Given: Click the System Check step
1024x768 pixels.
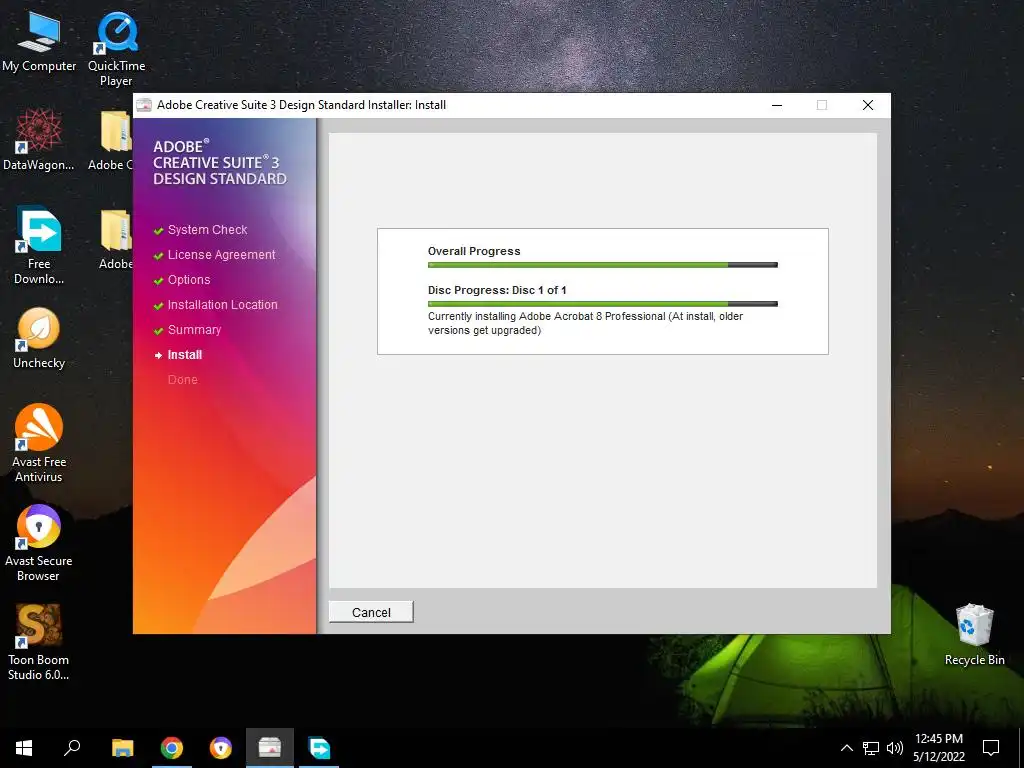Looking at the screenshot, I should [207, 230].
